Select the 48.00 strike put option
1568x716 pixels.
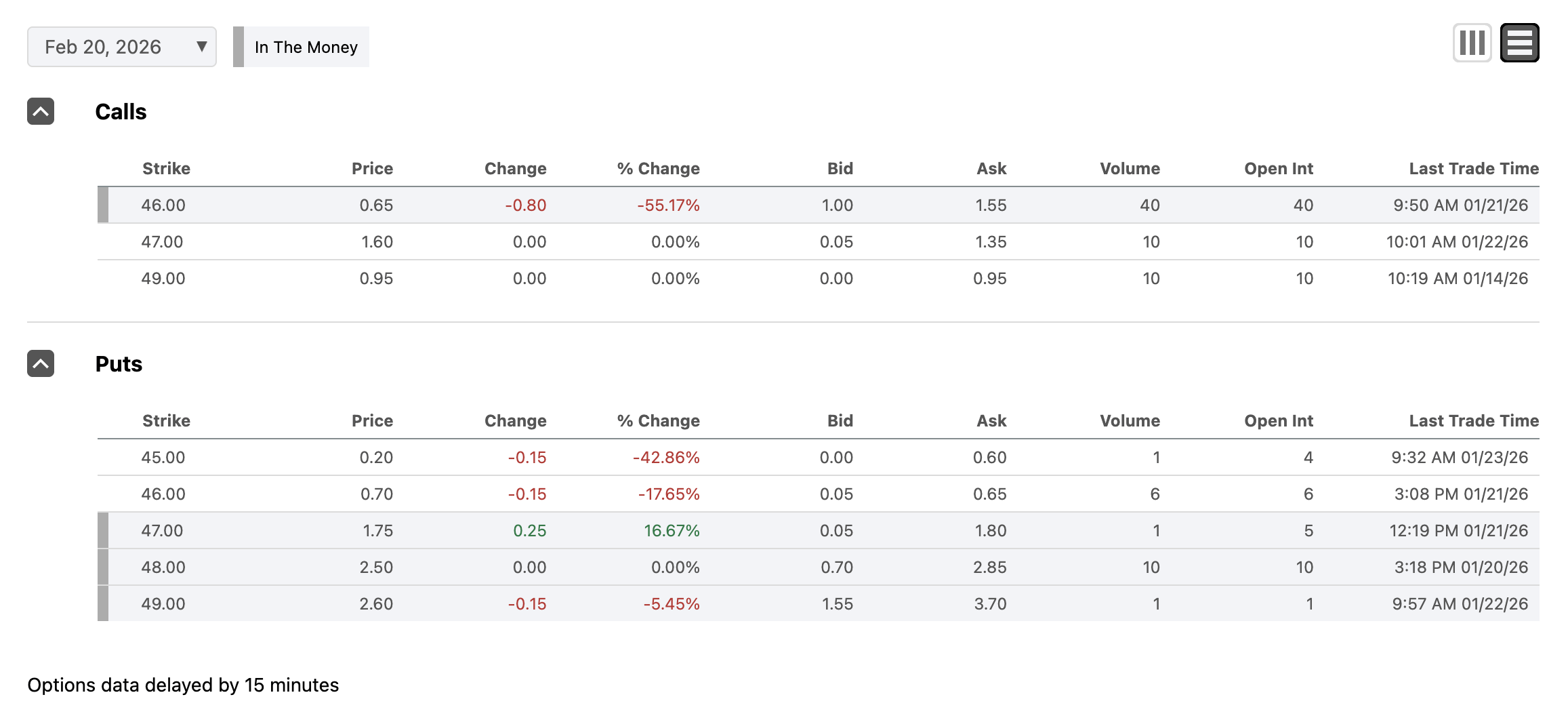coord(163,568)
